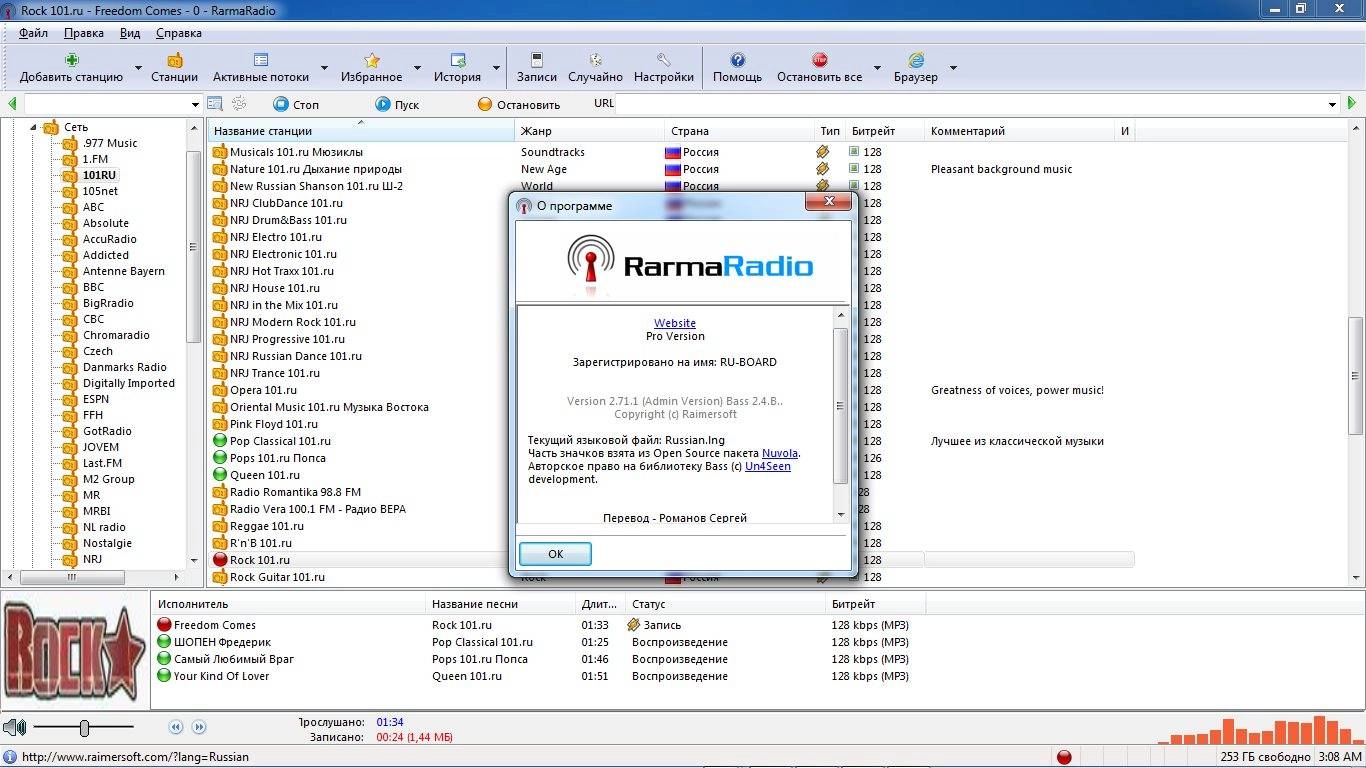Select ШОПЕН Фредерик stream row
Image resolution: width=1366 pixels, height=768 pixels.
coord(540,642)
